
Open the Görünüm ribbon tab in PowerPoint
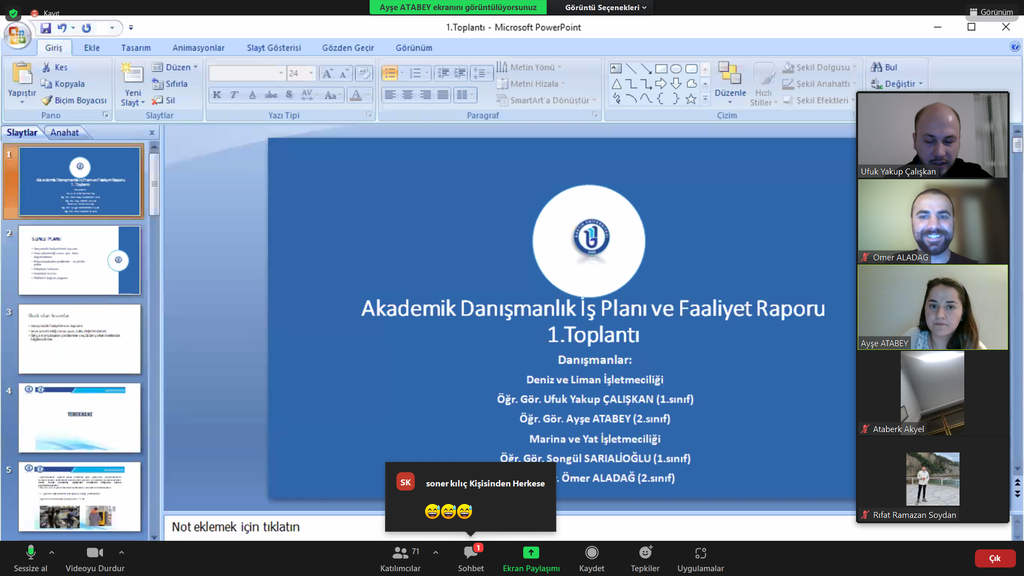[414, 48]
